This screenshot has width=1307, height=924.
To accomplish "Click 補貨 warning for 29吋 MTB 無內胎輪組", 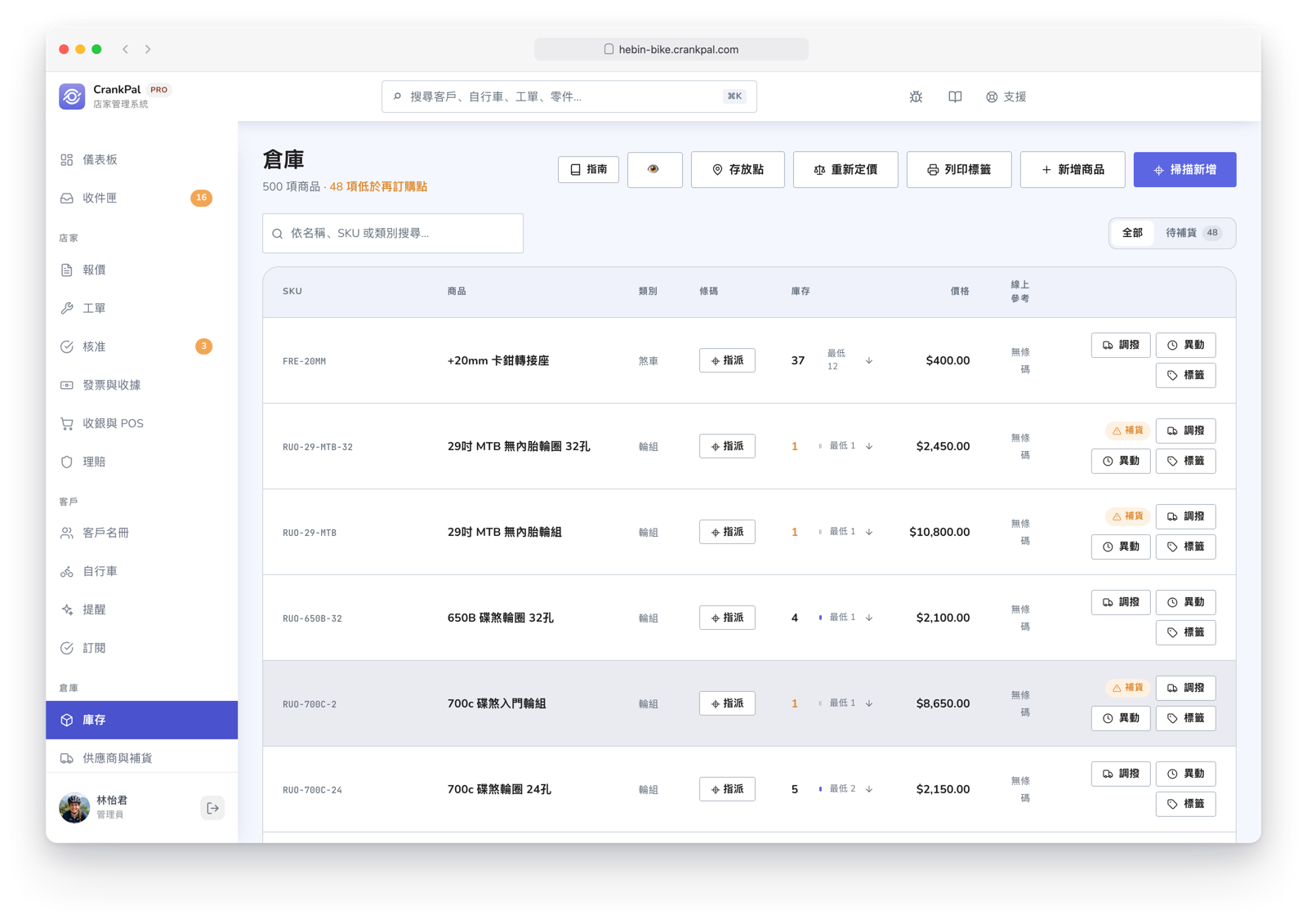I will [x=1128, y=516].
